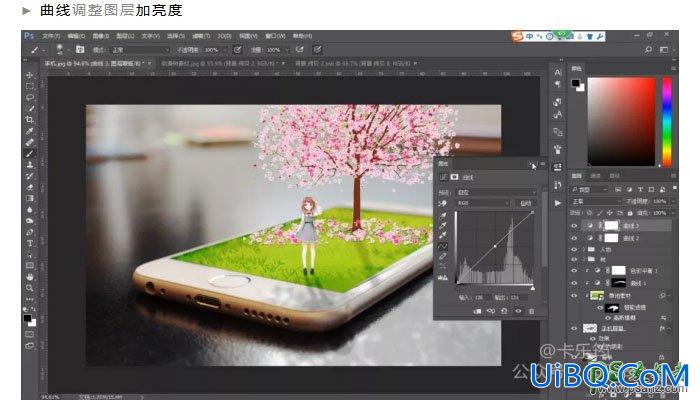Open the Edit Toolbar ellipsis button
Image resolution: width=700 pixels, height=400 pixels.
[x=30, y=299]
